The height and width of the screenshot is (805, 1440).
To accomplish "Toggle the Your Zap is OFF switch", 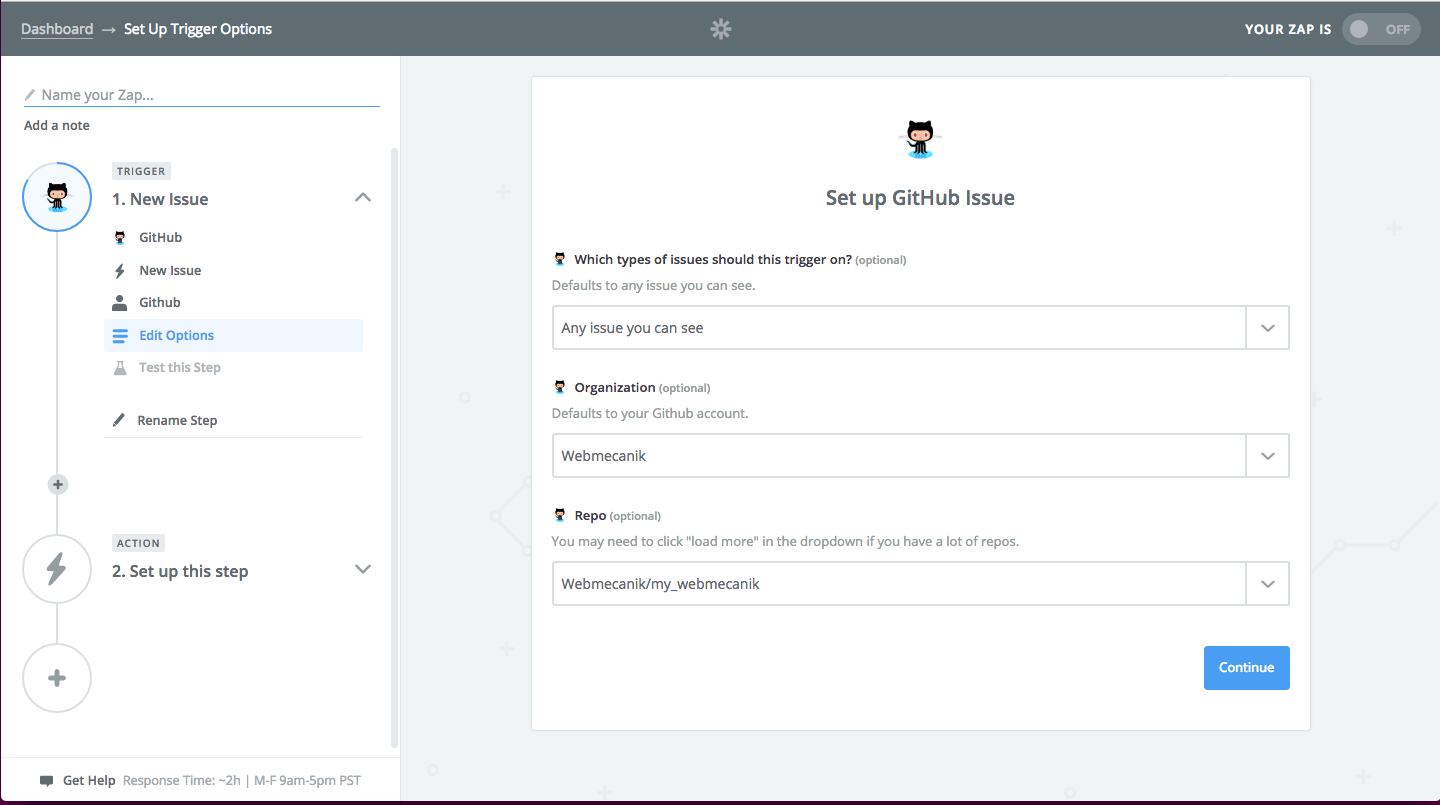I will click(1380, 29).
